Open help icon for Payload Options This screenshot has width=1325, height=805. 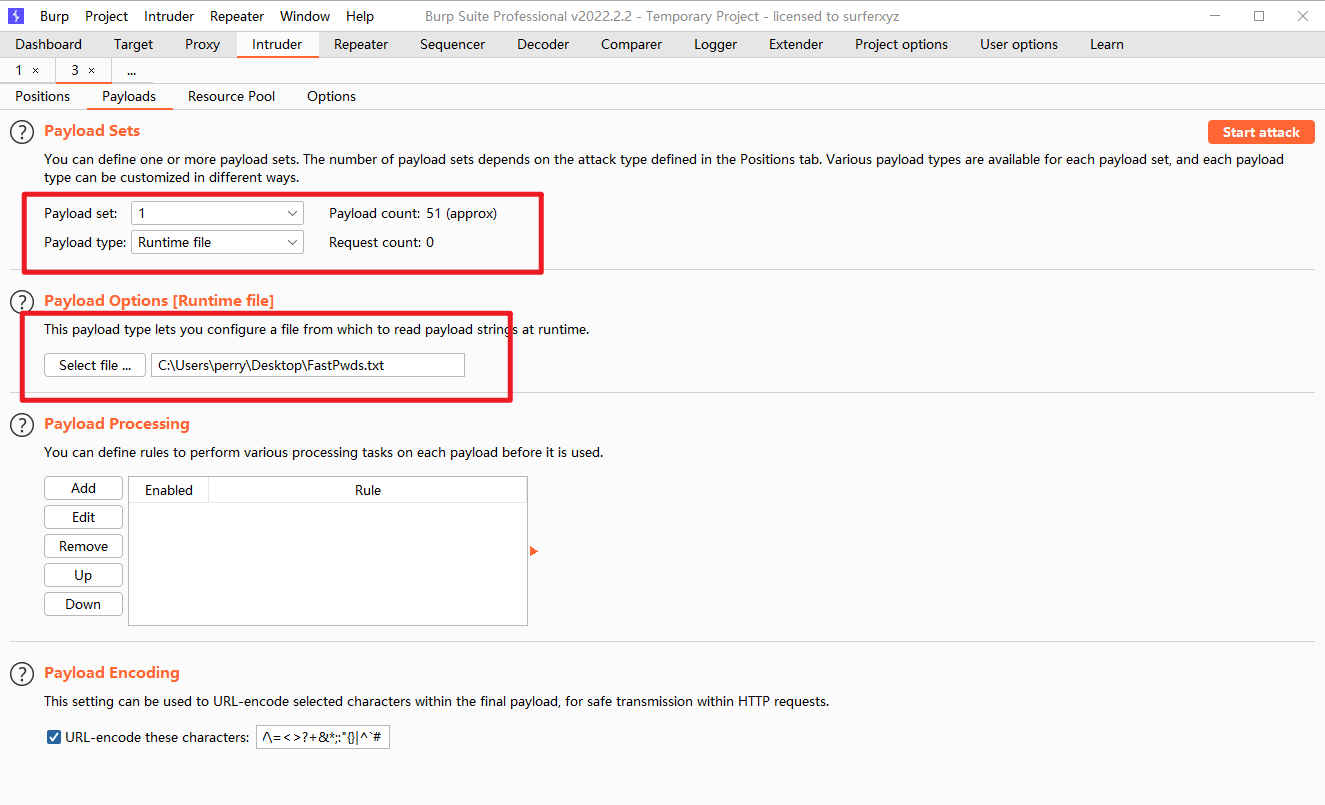[x=22, y=301]
